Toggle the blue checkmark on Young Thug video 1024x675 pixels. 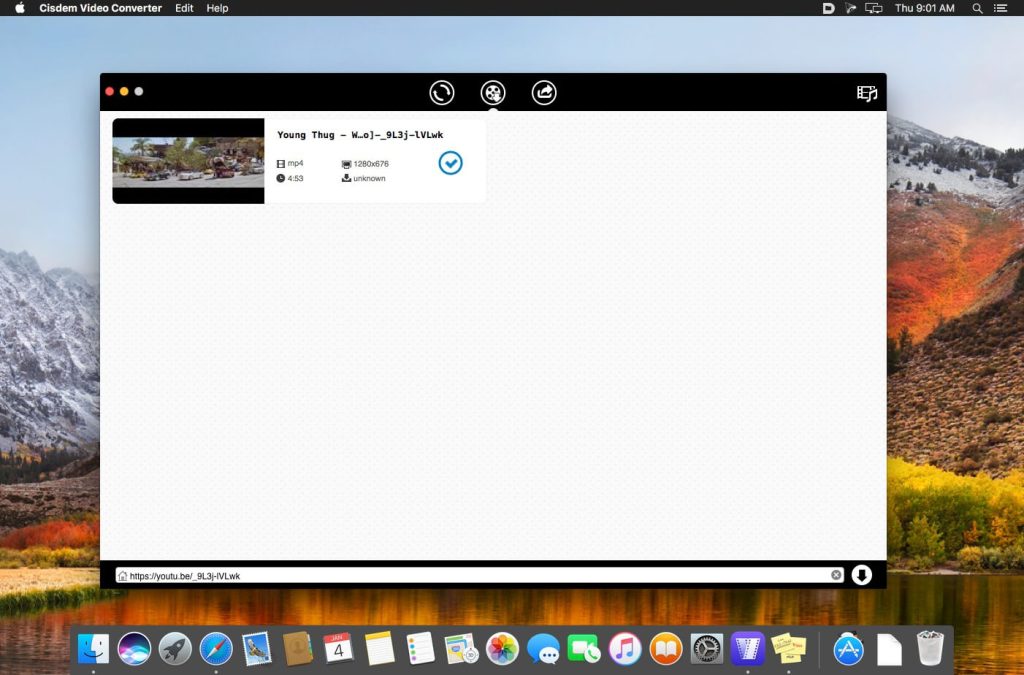451,162
